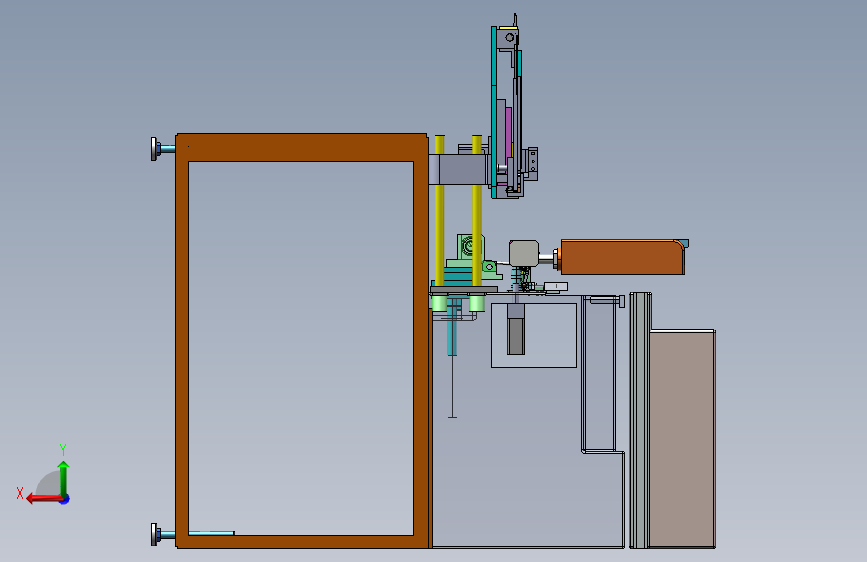
Task: Select the left yellow guide rod
Action: tap(440, 210)
